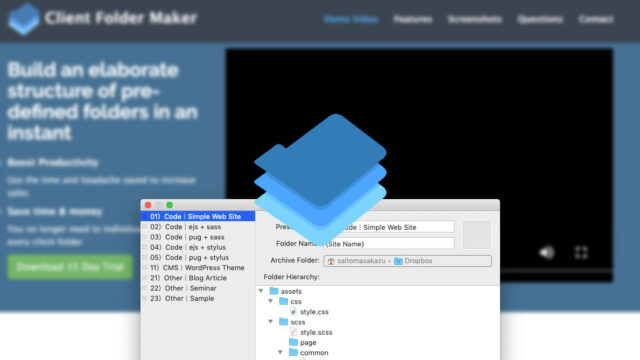This screenshot has width=640, height=360.
Task: Click the Client Folder Maker logo icon
Action: tap(24, 18)
